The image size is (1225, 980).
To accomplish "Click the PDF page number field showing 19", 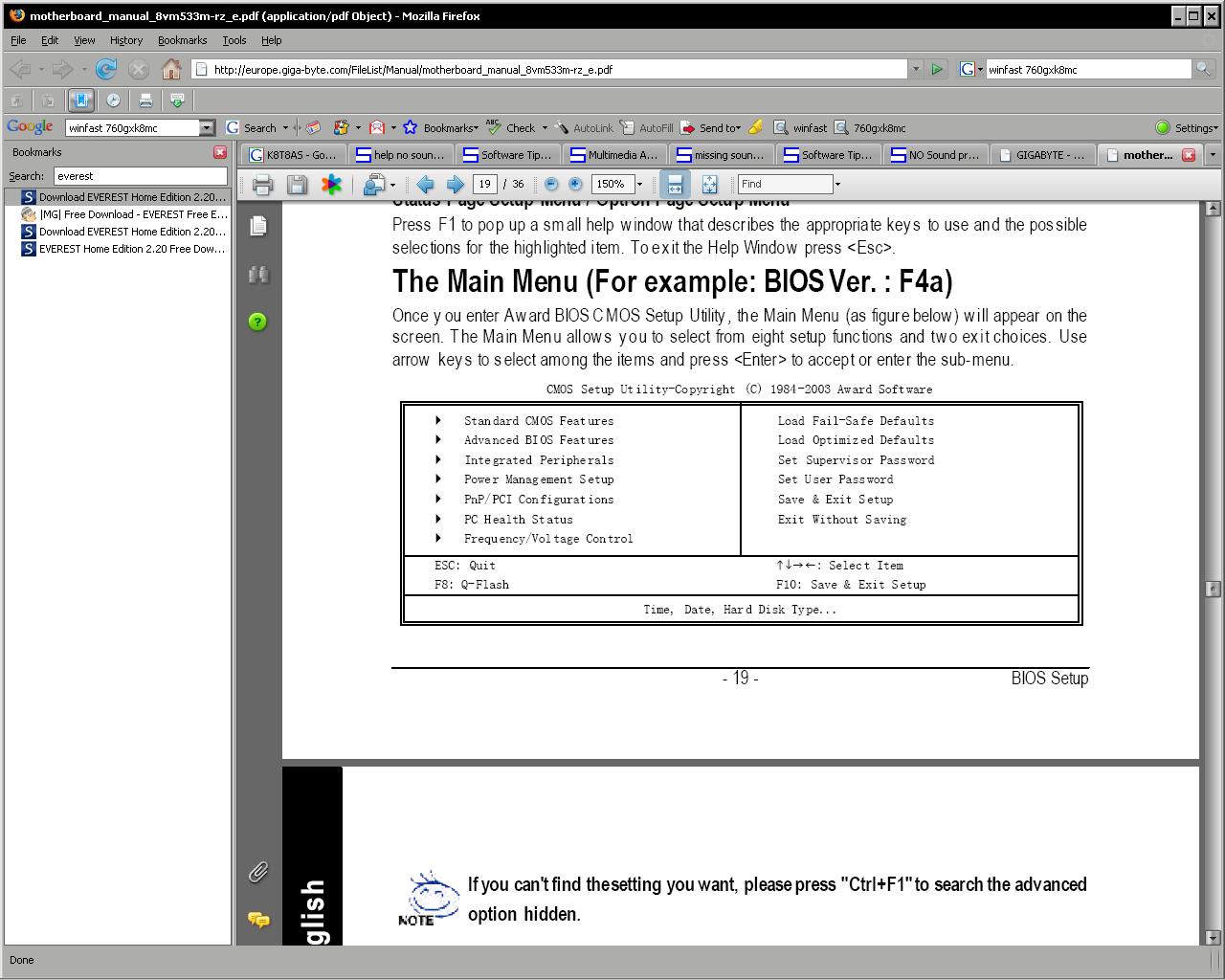I will point(484,184).
